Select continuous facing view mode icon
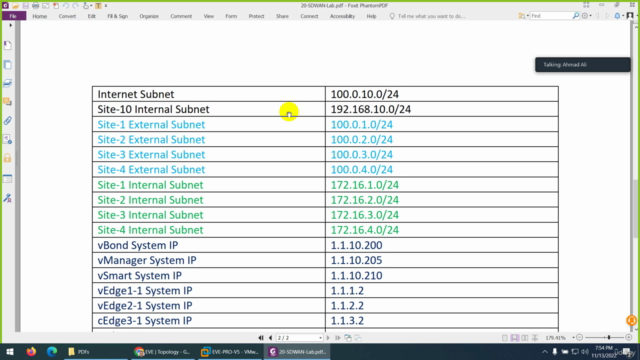The width and height of the screenshot is (640, 360). click(x=535, y=338)
